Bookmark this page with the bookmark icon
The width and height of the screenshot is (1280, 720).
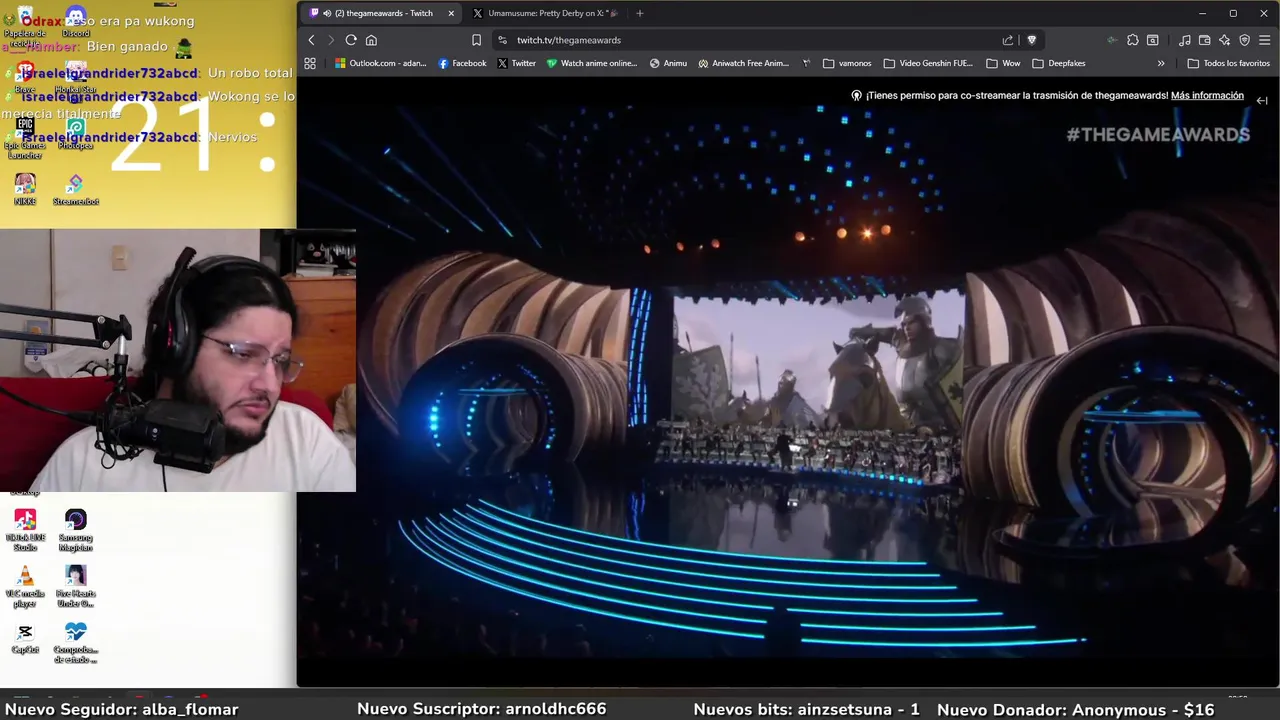[x=476, y=40]
